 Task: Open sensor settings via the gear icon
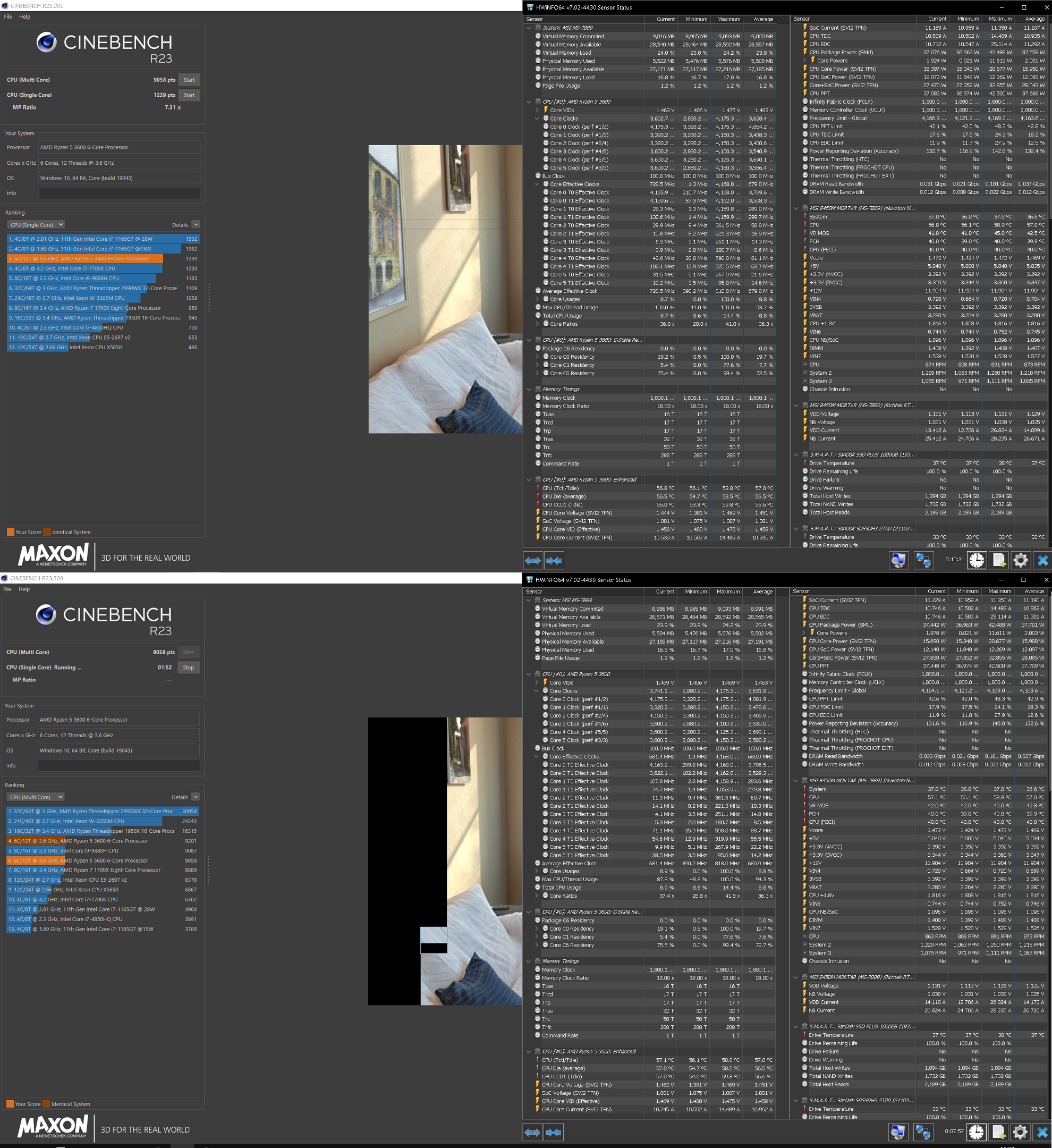tap(1021, 560)
